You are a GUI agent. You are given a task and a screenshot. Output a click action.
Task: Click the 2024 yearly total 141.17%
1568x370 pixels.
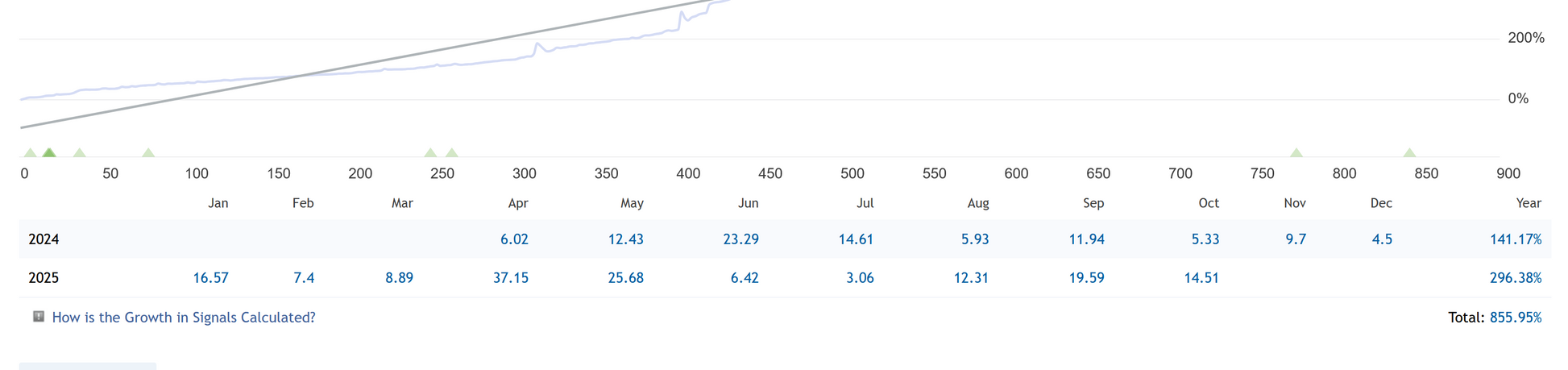click(1515, 239)
